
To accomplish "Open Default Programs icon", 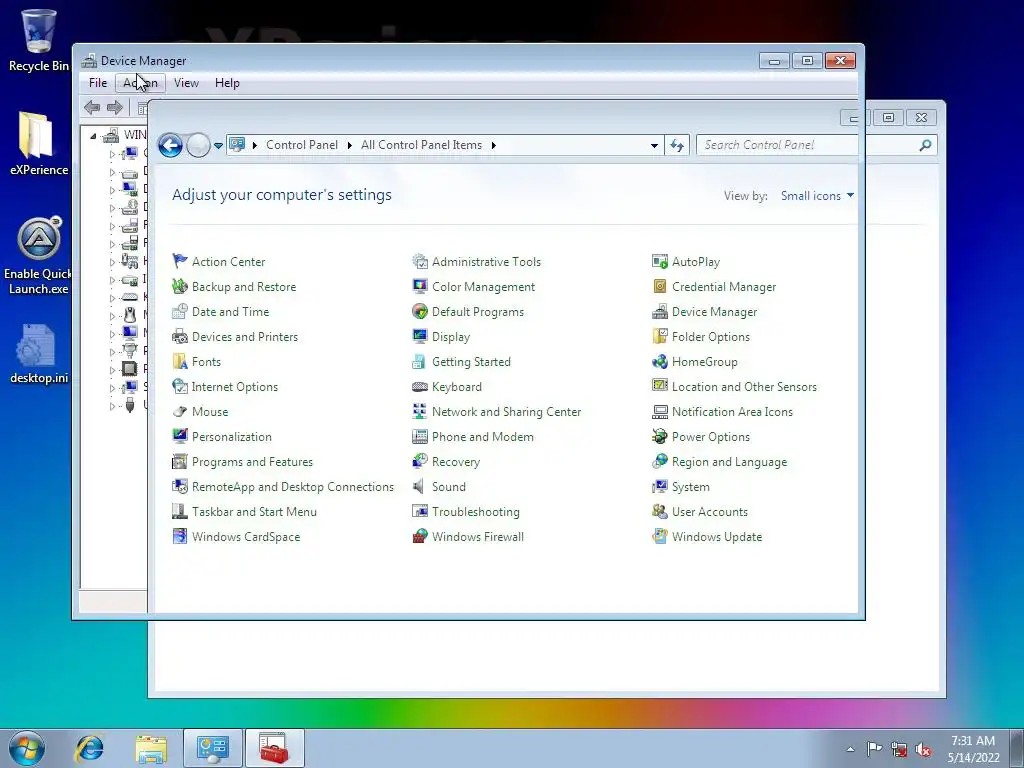I will coord(420,312).
